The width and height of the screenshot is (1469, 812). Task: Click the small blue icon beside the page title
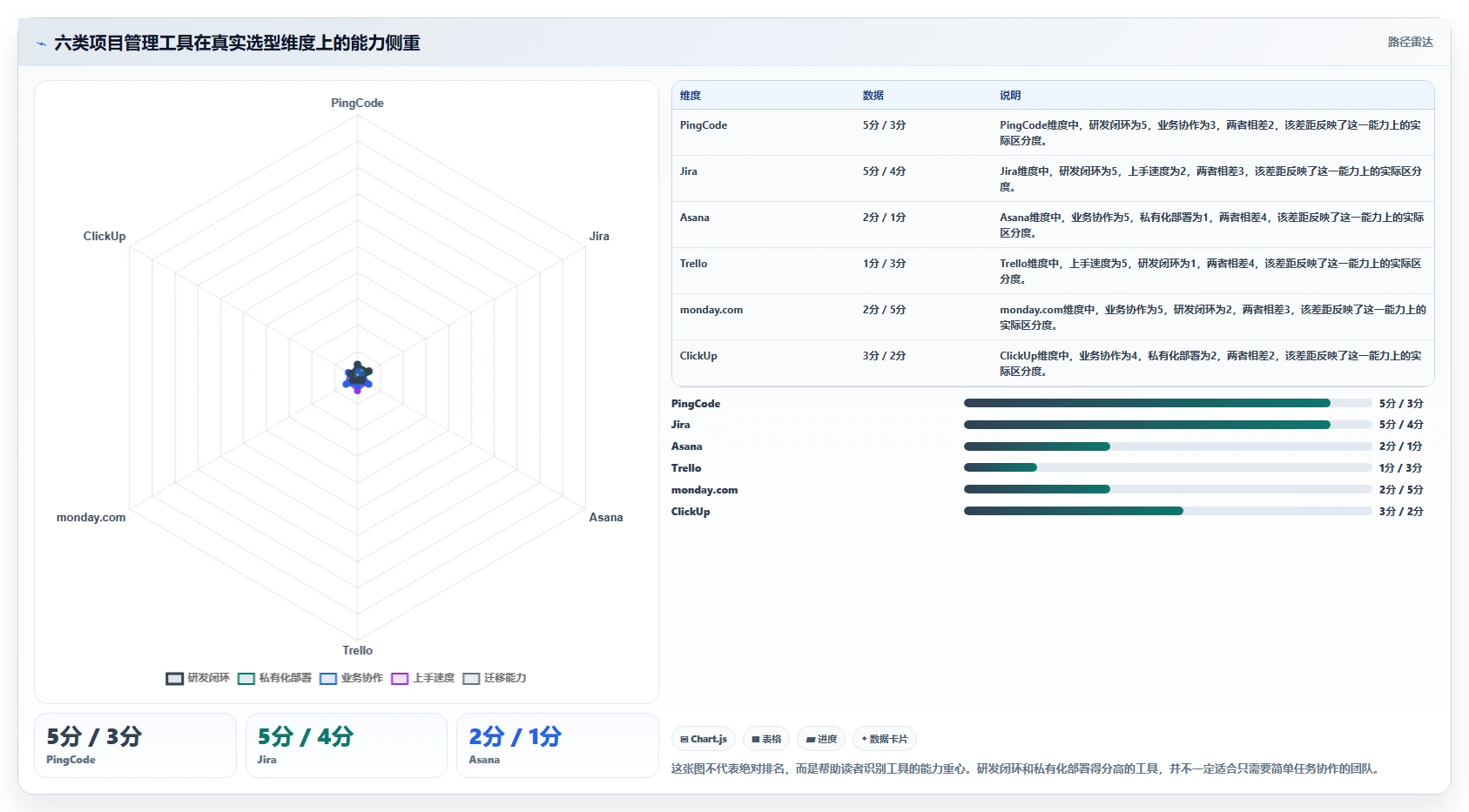pos(41,44)
